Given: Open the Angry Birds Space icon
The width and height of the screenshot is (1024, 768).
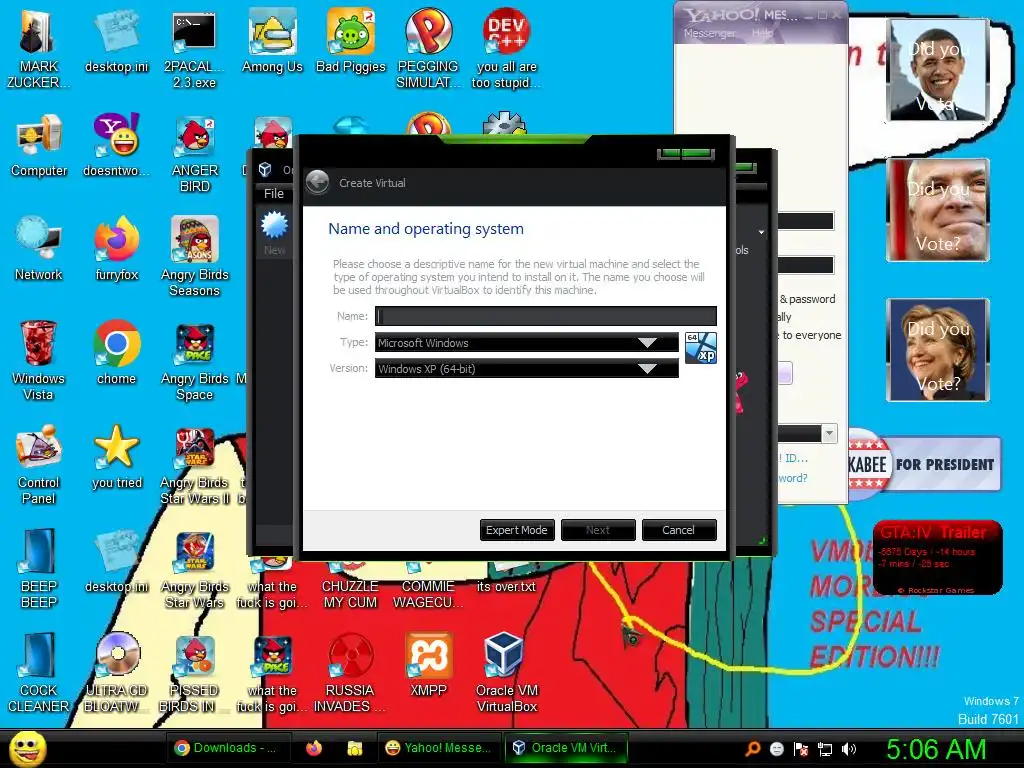Looking at the screenshot, I should (195, 360).
